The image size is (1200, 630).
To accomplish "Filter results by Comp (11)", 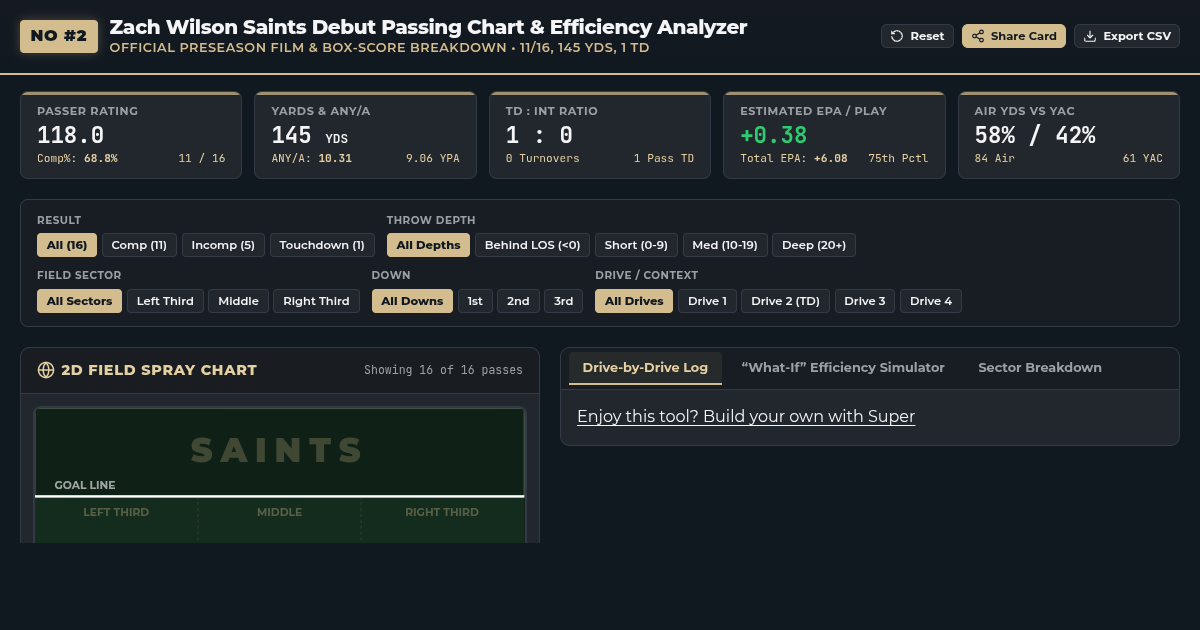I will [139, 245].
